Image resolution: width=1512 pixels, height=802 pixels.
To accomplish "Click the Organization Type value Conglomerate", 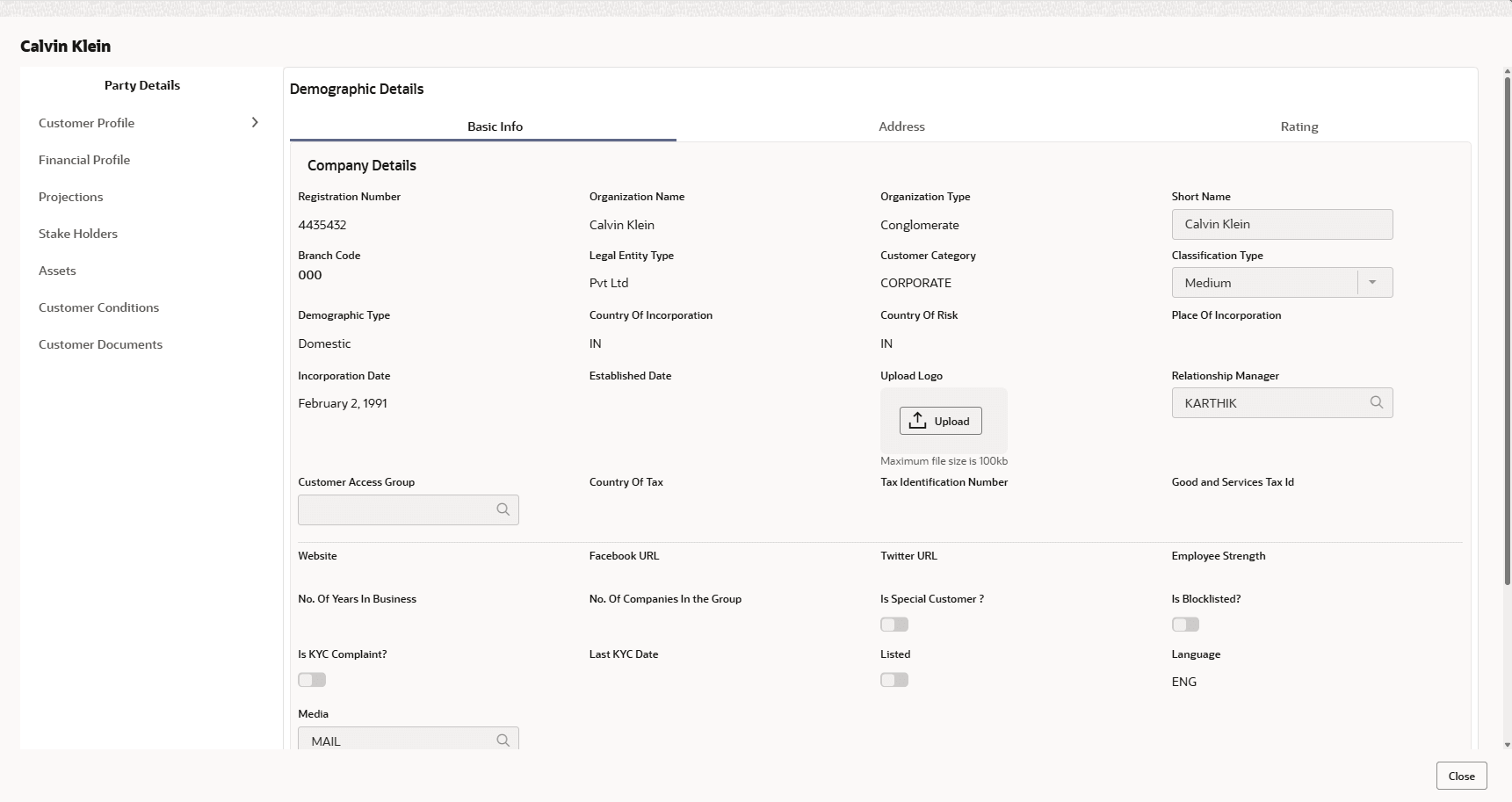I will point(920,225).
